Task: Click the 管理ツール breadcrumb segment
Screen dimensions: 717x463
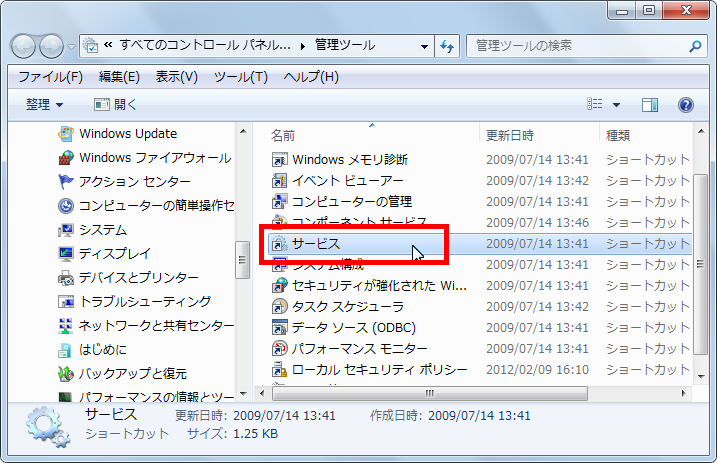Action: pos(345,45)
